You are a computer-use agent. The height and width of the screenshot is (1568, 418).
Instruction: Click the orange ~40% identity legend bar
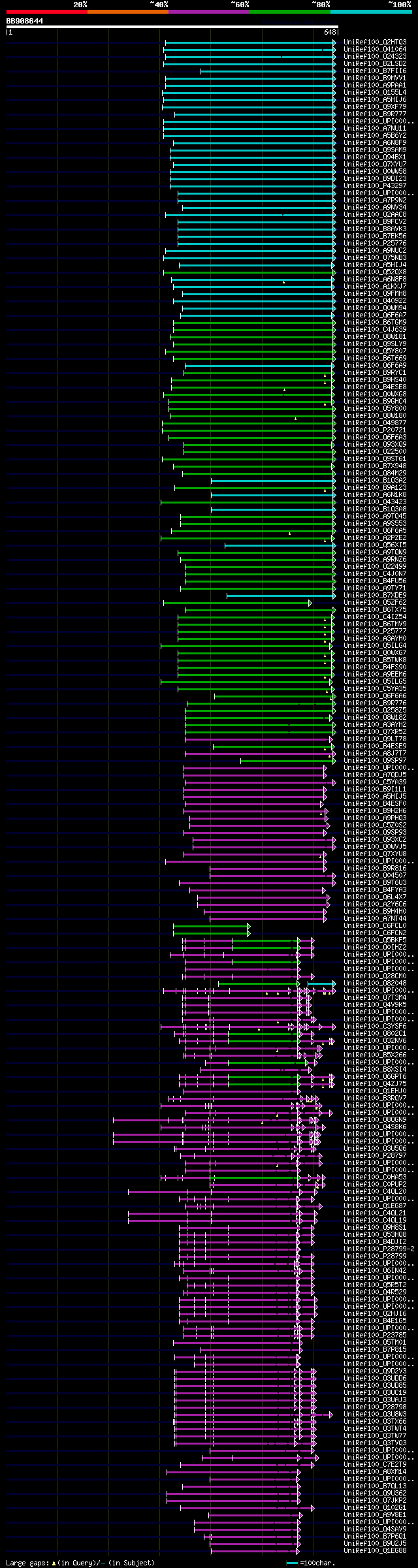(x=127, y=12)
